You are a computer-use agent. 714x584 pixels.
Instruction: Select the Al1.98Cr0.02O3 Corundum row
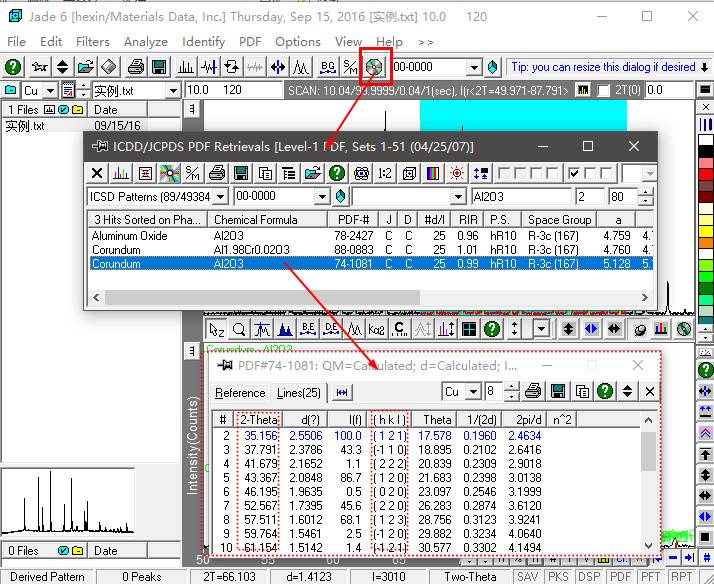[x=371, y=250]
